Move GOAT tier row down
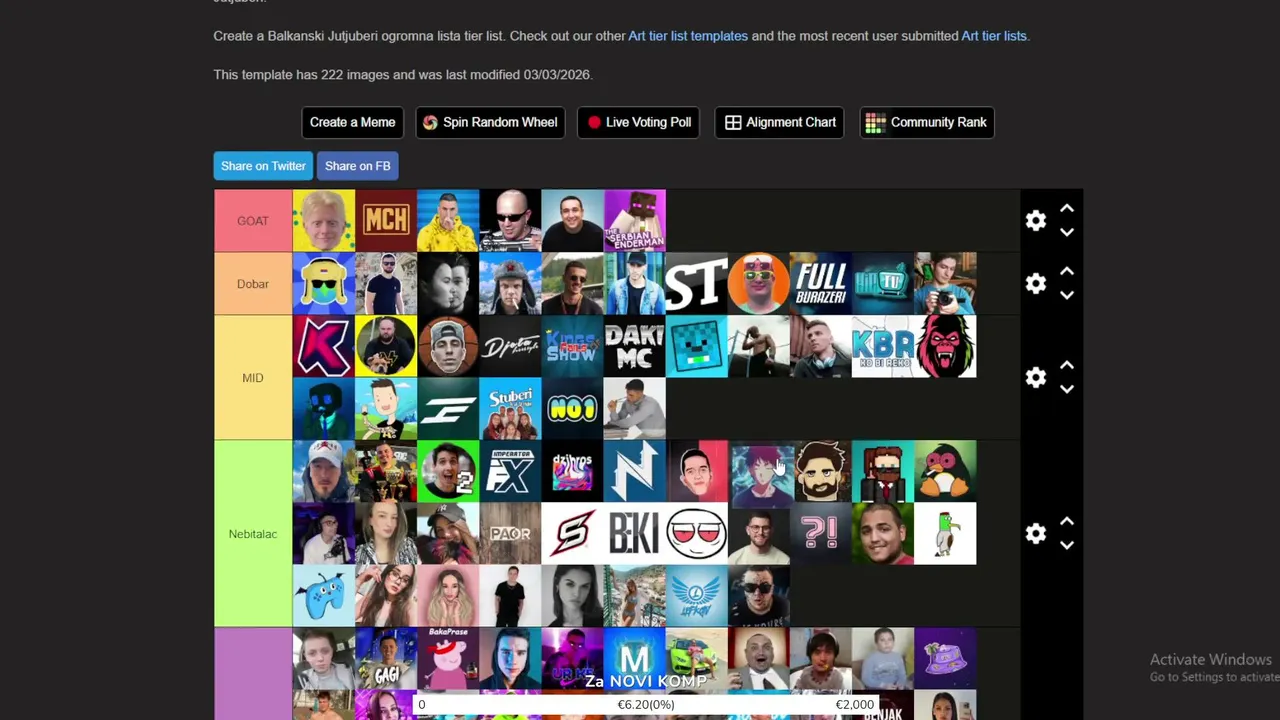 point(1067,232)
